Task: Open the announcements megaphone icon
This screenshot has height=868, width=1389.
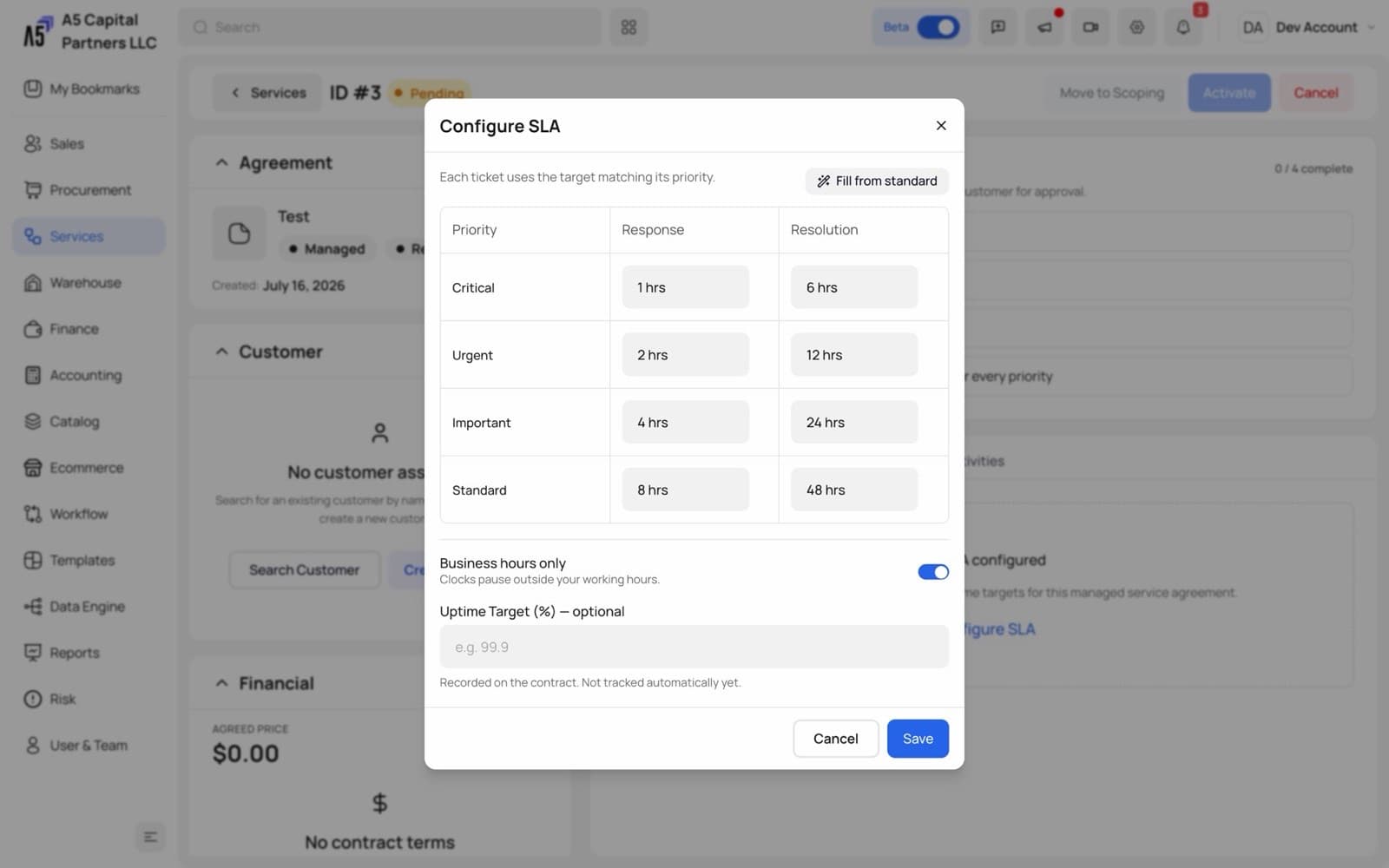Action: 1044,27
